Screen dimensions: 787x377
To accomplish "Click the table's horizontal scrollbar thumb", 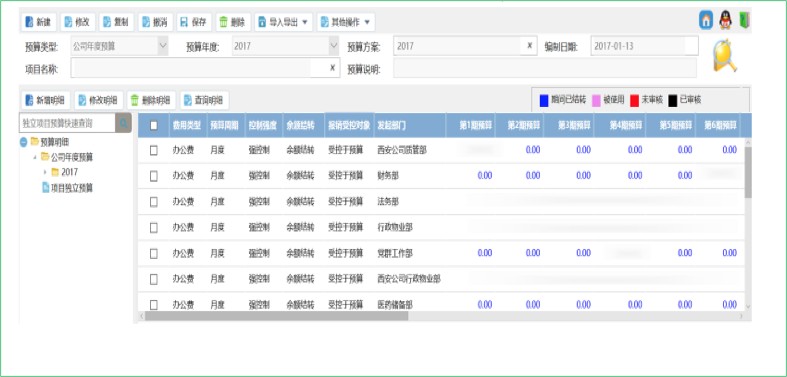I will 277,316.
